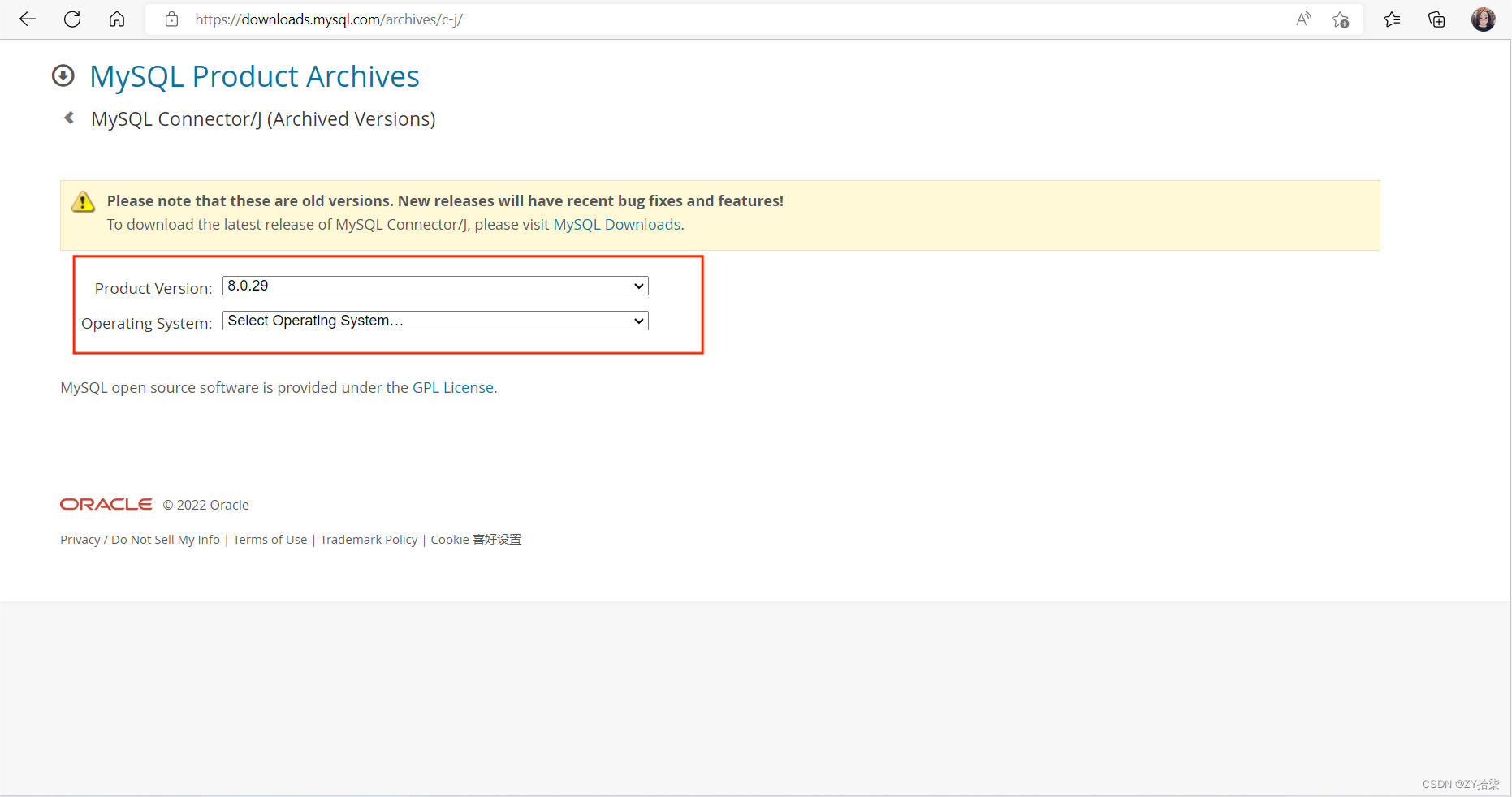Viewport: 1512px width, 797px height.
Task: Open the browser home page icon
Action: pyautogui.click(x=117, y=19)
